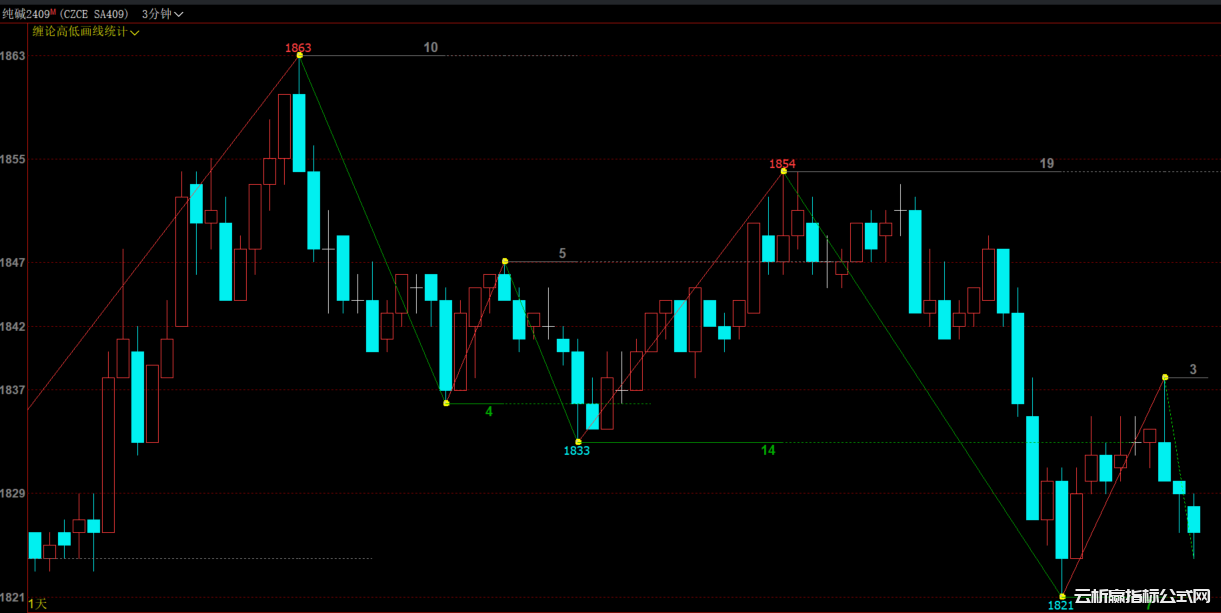Select the yellow pivot dot at 1821 low
The image size is (1221, 613).
1062,596
